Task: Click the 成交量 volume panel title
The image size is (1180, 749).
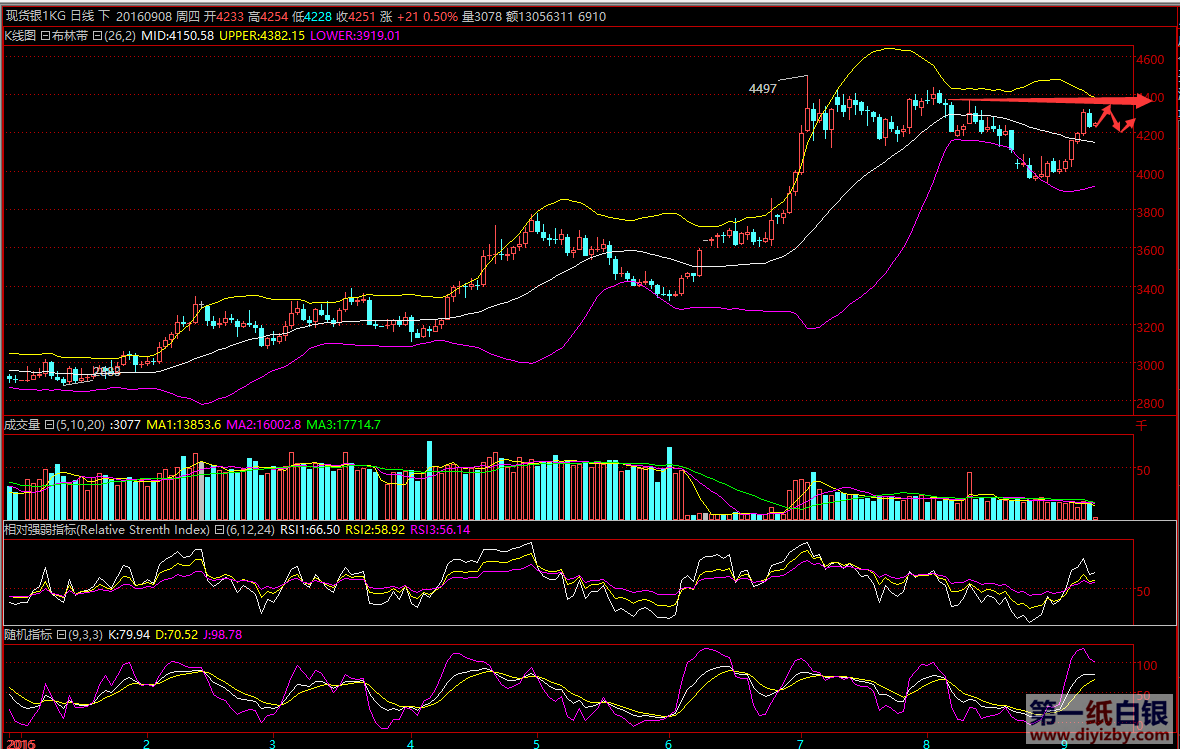Action: (x=22, y=425)
